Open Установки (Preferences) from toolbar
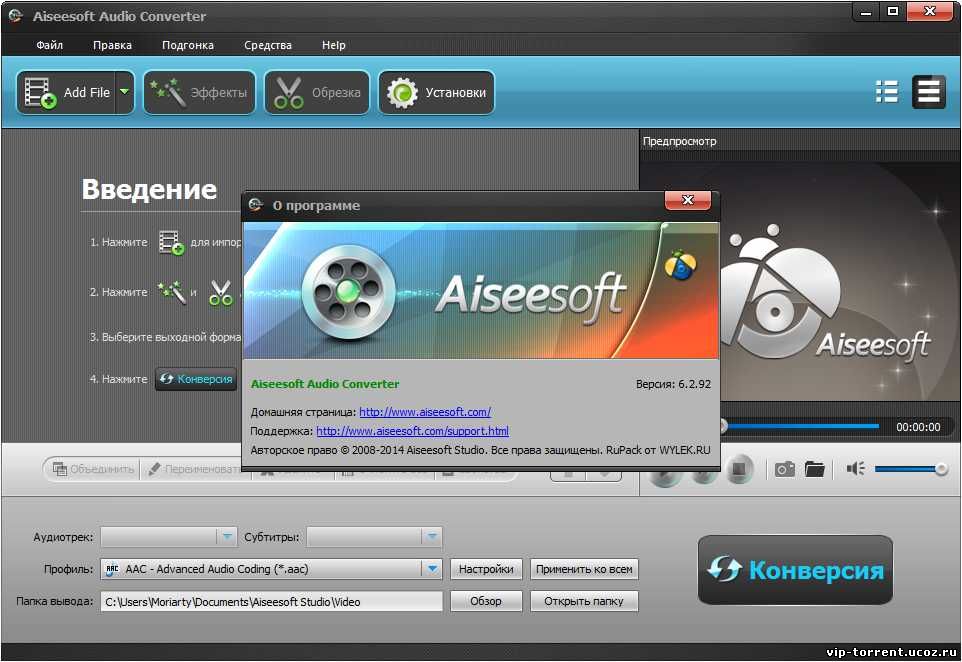The height and width of the screenshot is (662, 962). coord(436,93)
